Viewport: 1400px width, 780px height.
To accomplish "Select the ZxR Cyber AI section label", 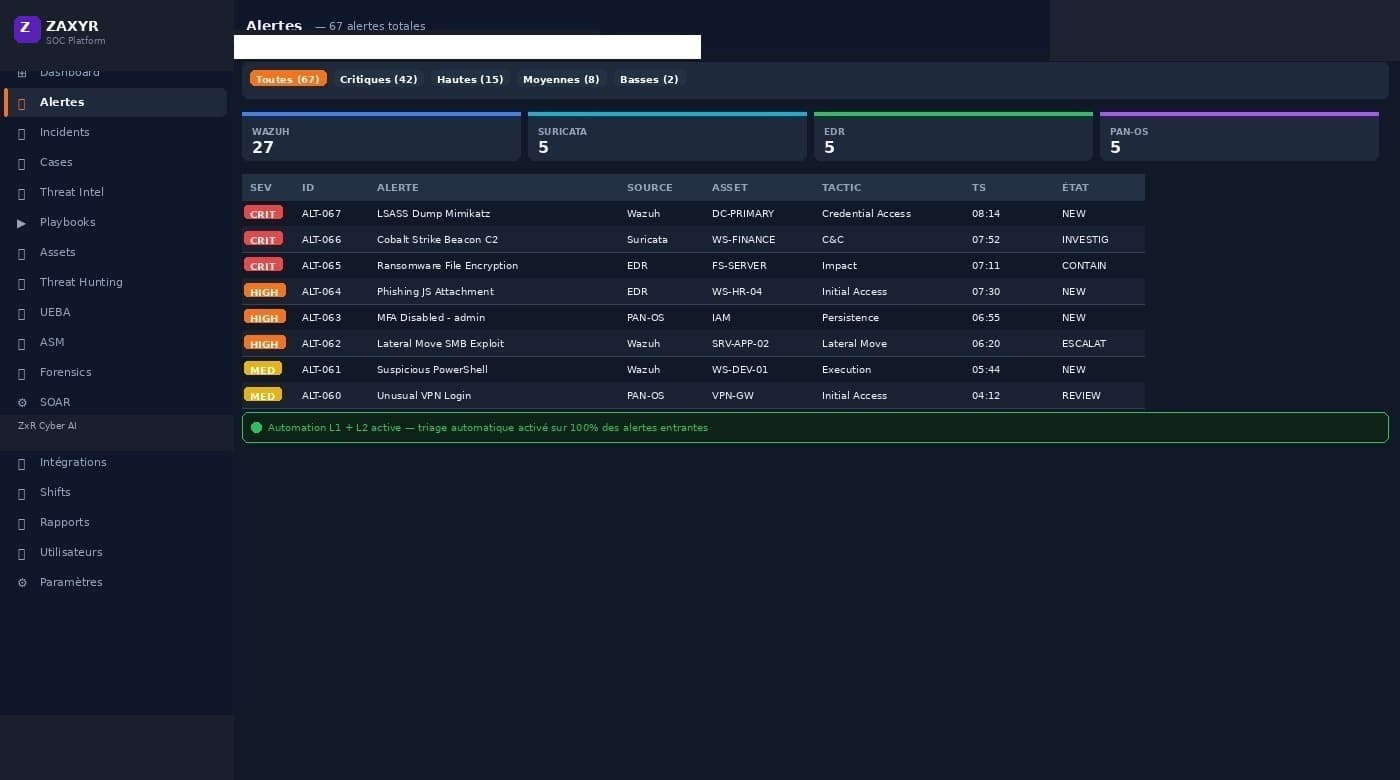I will [x=47, y=426].
